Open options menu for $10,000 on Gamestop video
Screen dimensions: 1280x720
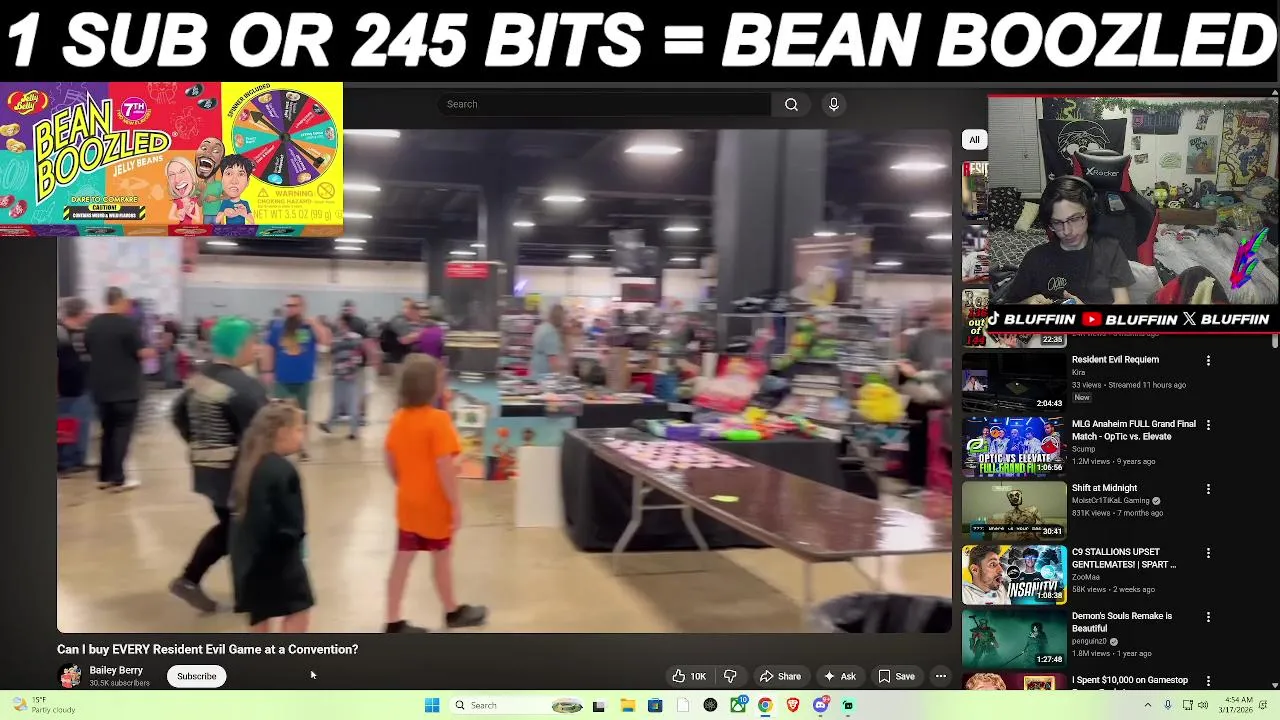click(1208, 680)
